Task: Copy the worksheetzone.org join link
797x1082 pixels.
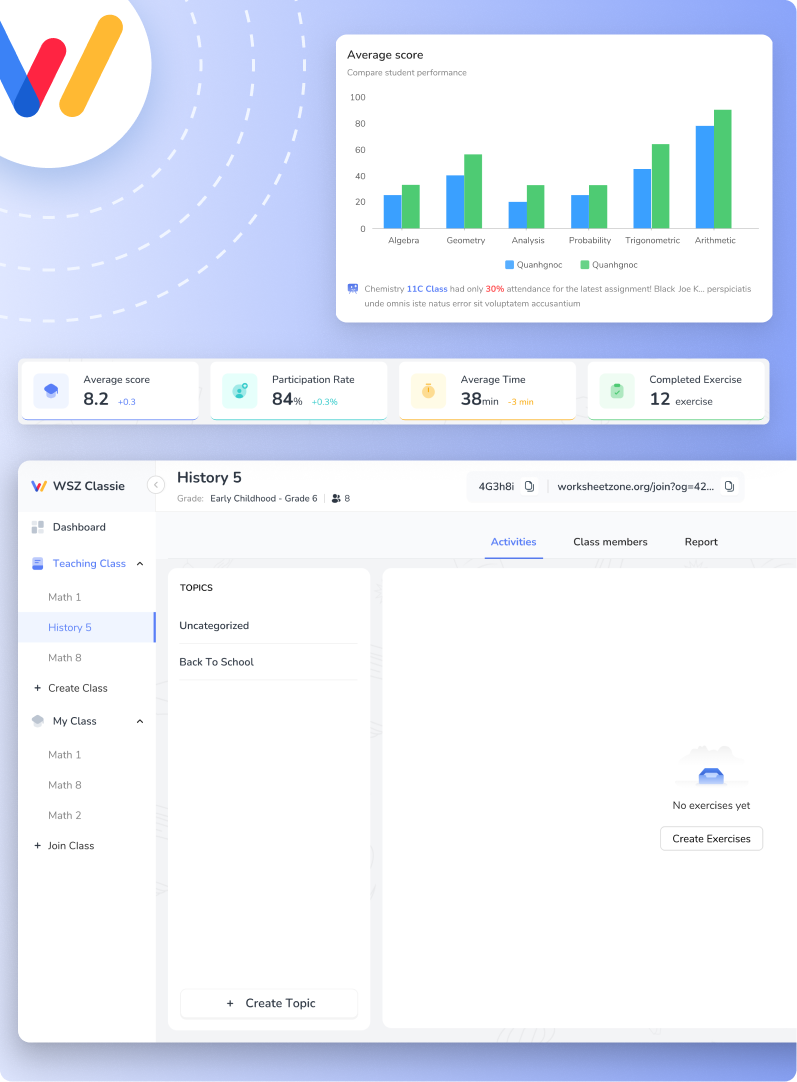Action: coord(729,487)
